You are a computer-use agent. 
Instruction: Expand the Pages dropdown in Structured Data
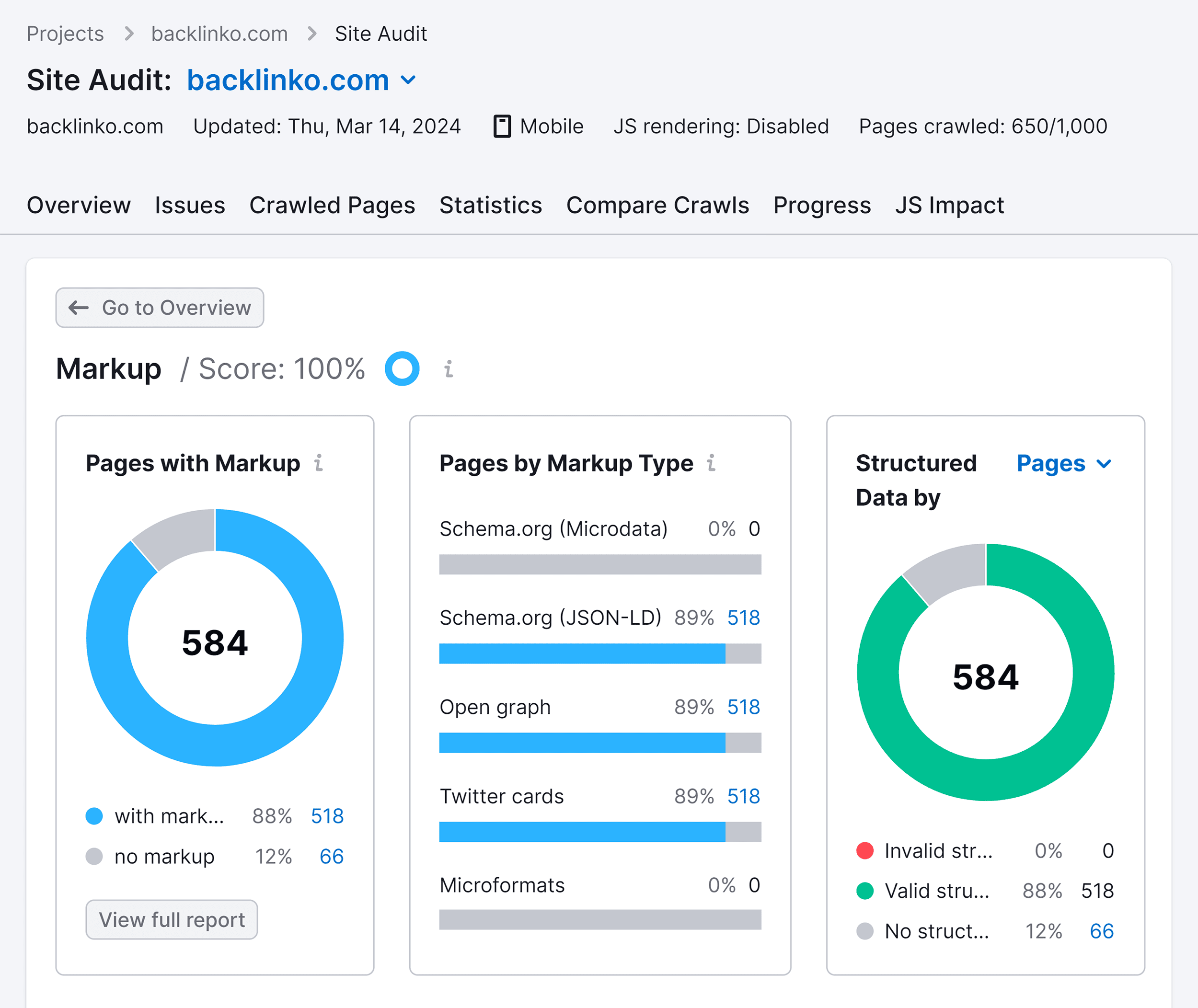pos(1064,463)
